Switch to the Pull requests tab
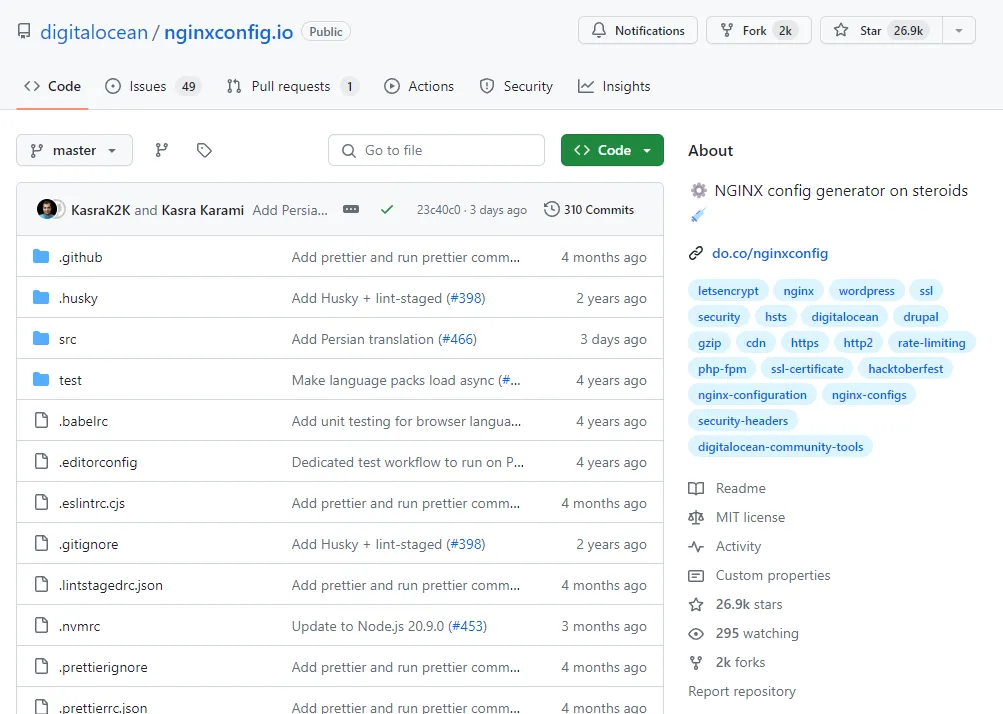Viewport: 1003px width, 714px height. 291,86
